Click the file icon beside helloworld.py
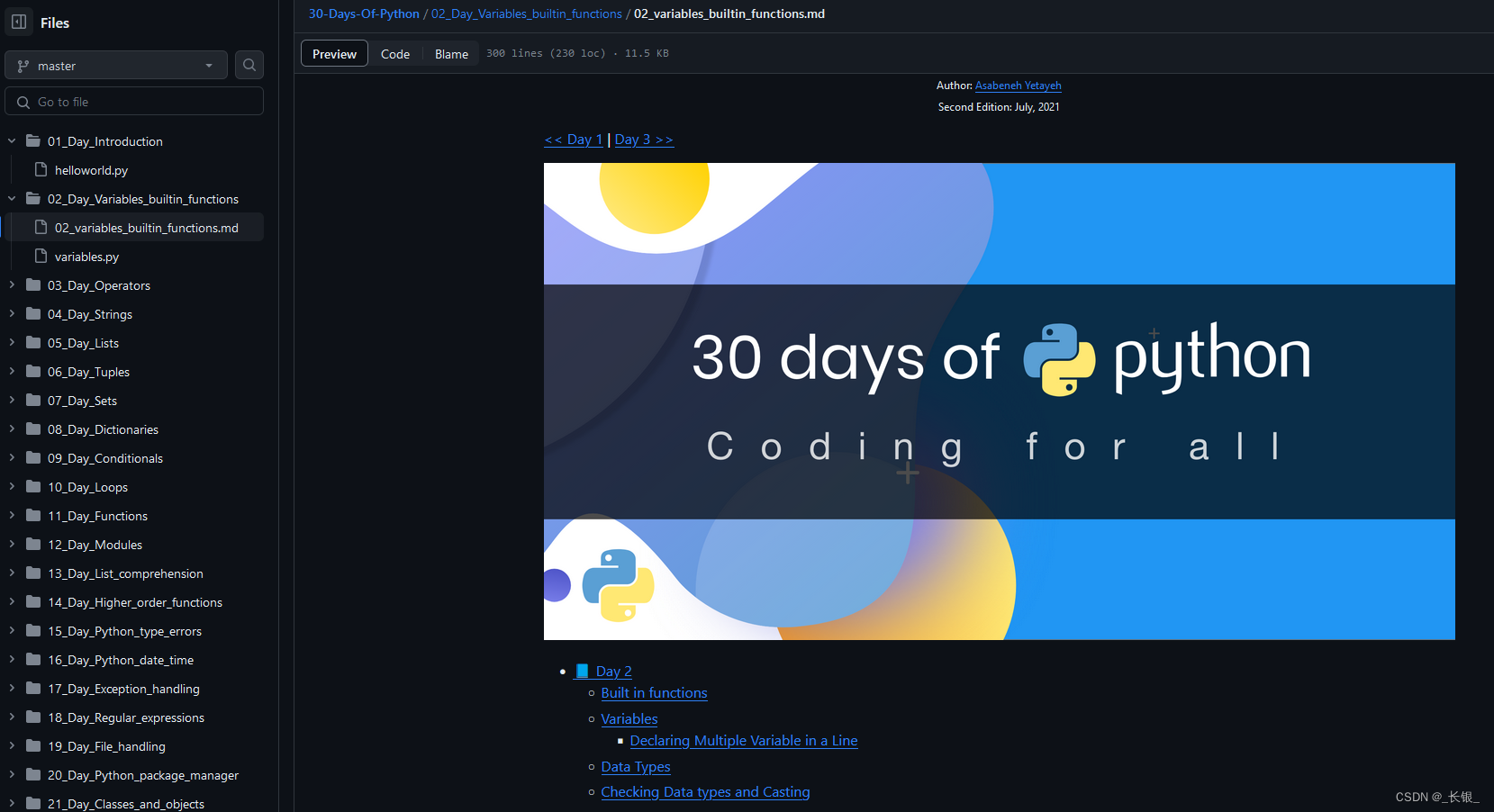Screen dimensions: 1494x812 tap(41, 169)
